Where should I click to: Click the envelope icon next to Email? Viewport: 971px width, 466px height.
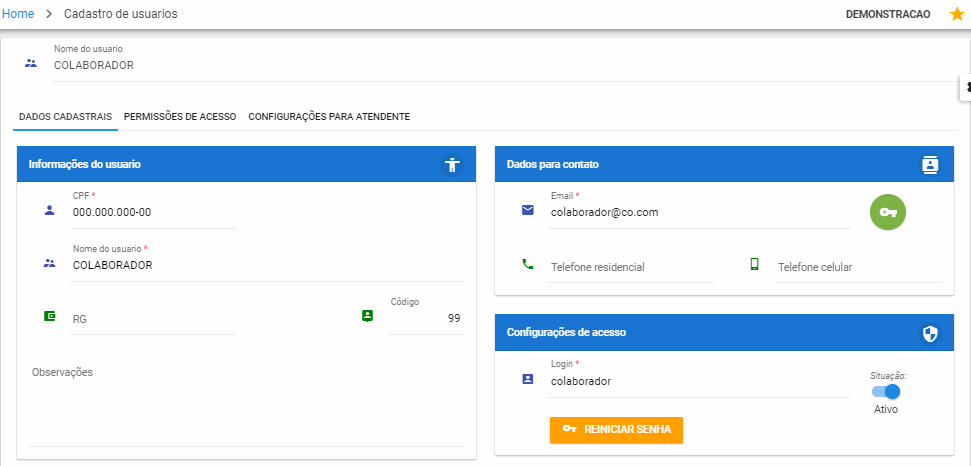click(x=528, y=210)
